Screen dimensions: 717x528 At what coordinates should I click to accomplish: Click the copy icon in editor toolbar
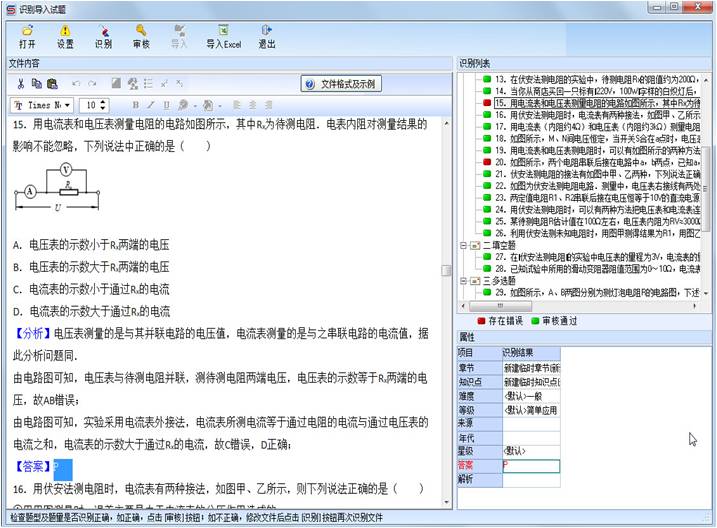coord(37,84)
